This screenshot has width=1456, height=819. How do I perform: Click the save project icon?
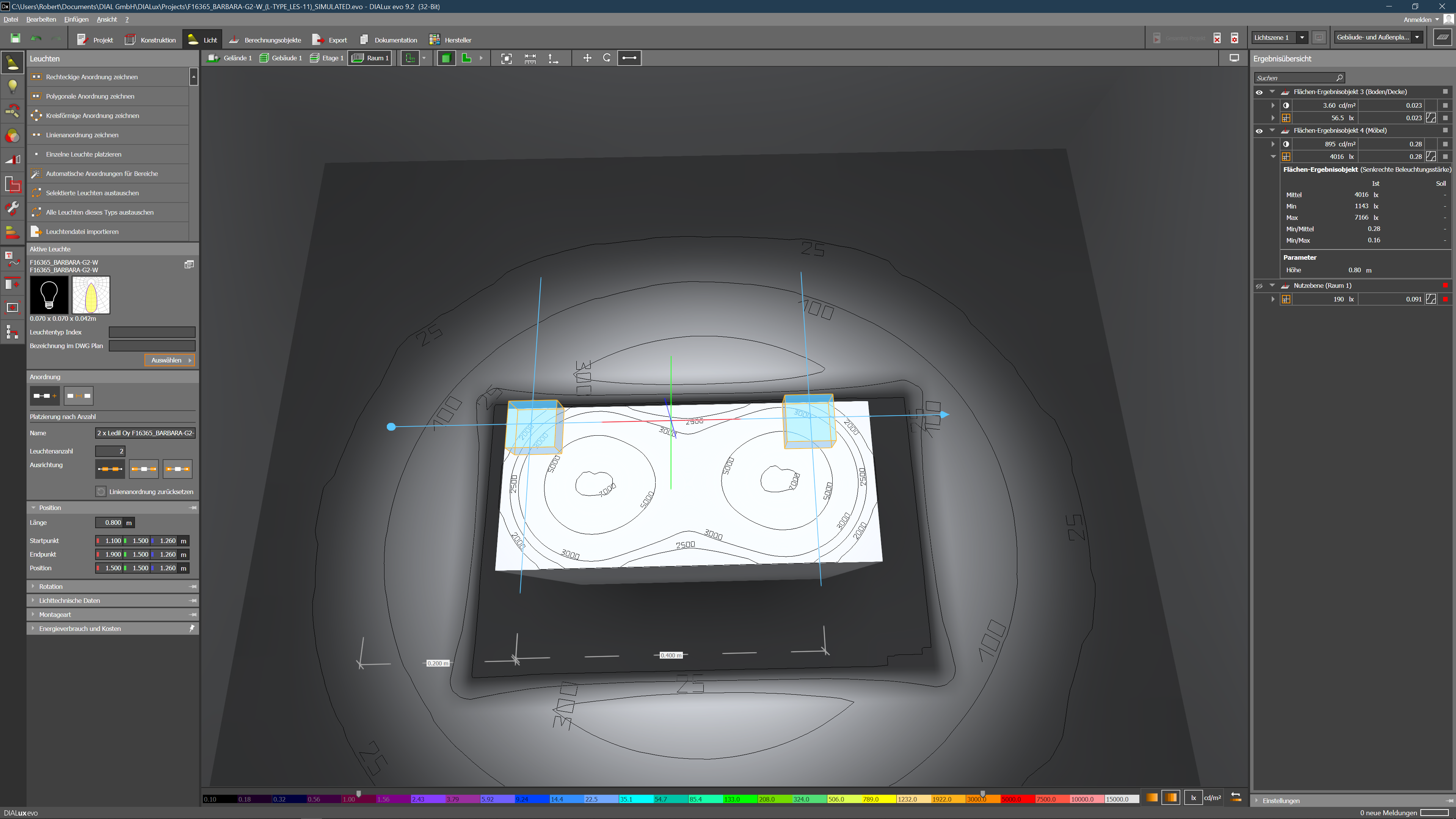click(x=15, y=38)
